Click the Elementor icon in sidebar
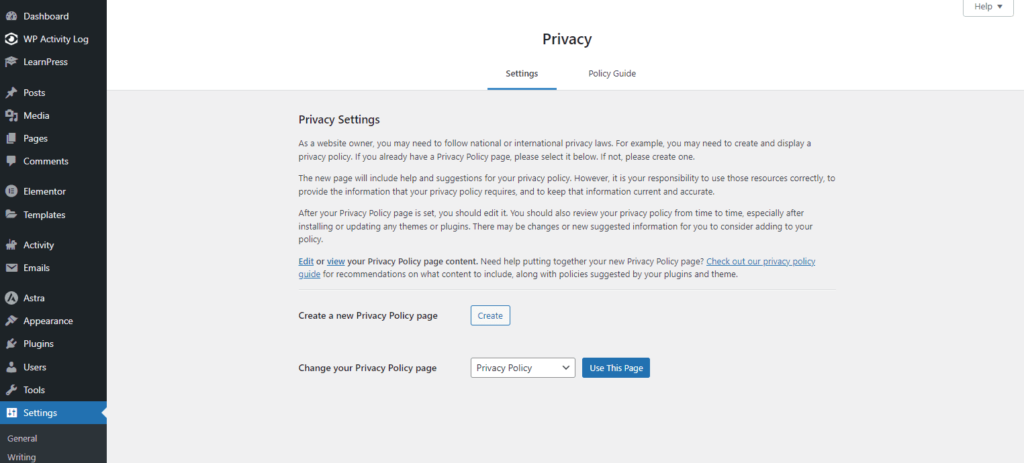The width and height of the screenshot is (1024, 463). point(11,191)
